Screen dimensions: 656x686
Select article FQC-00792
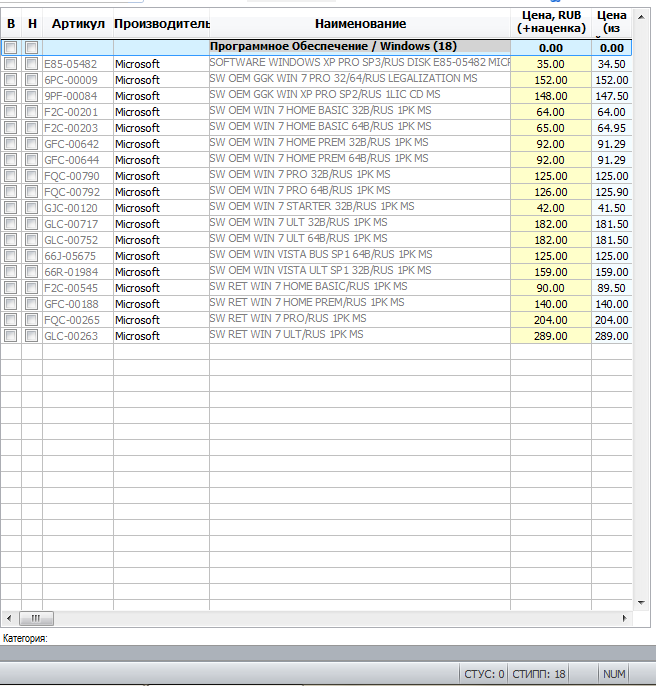coord(72,192)
